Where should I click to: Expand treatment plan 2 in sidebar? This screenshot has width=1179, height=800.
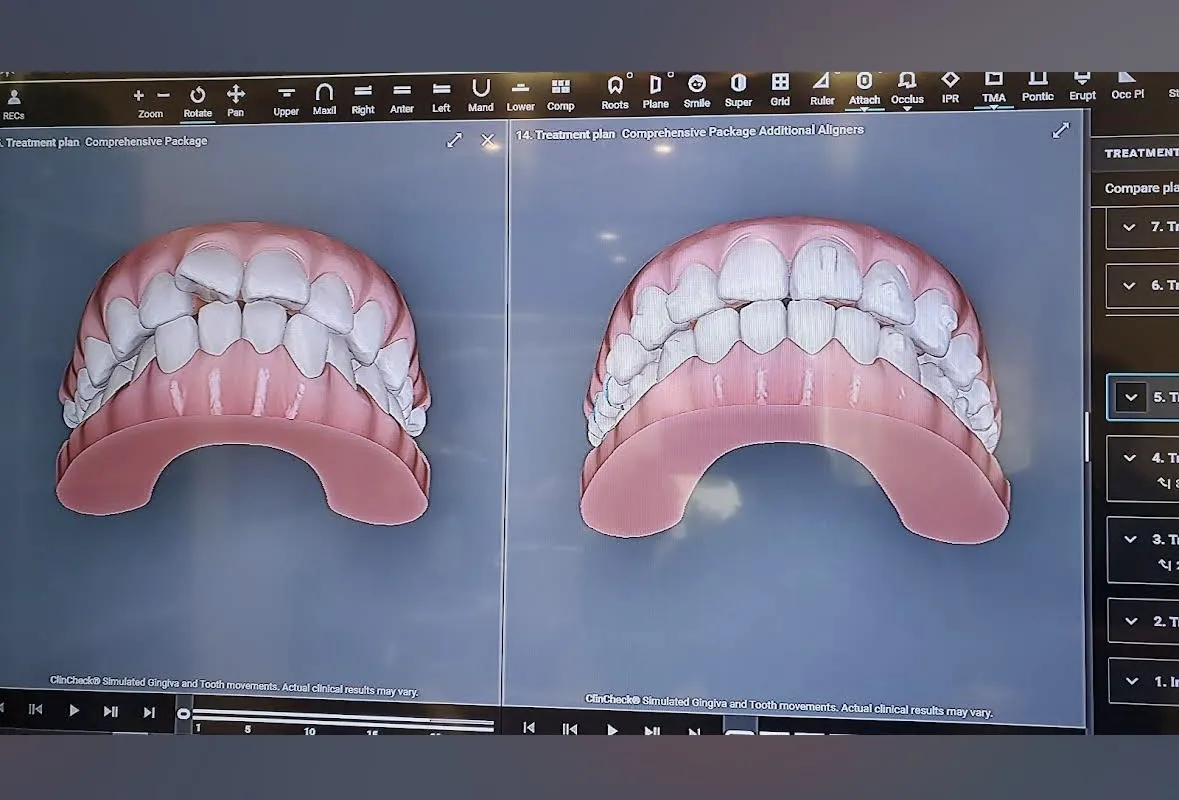click(x=1131, y=621)
